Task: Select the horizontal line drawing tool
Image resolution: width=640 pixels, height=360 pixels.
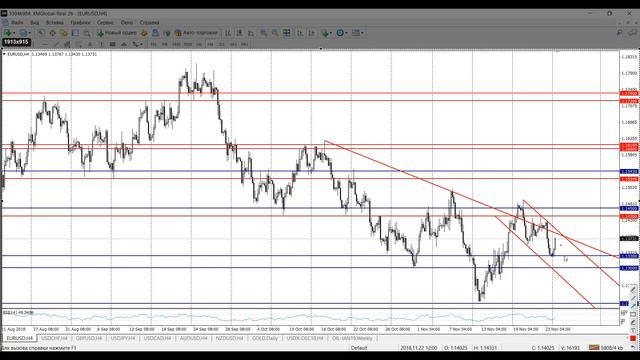Action: click(45, 44)
